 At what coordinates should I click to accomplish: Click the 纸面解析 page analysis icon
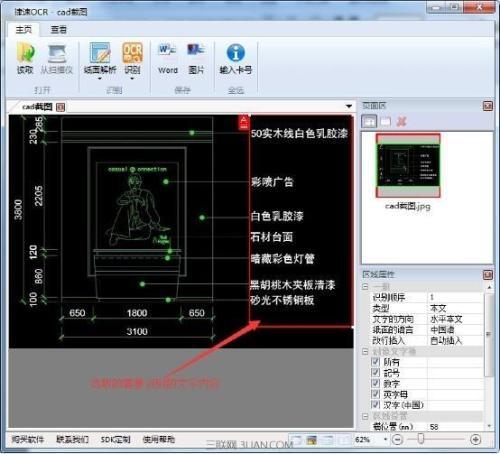point(100,53)
